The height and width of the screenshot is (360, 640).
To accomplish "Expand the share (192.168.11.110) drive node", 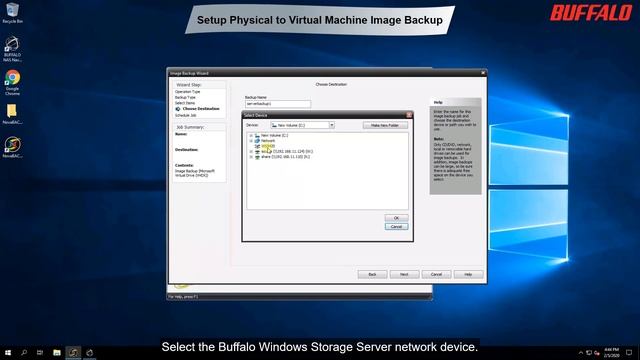I will click(x=251, y=157).
